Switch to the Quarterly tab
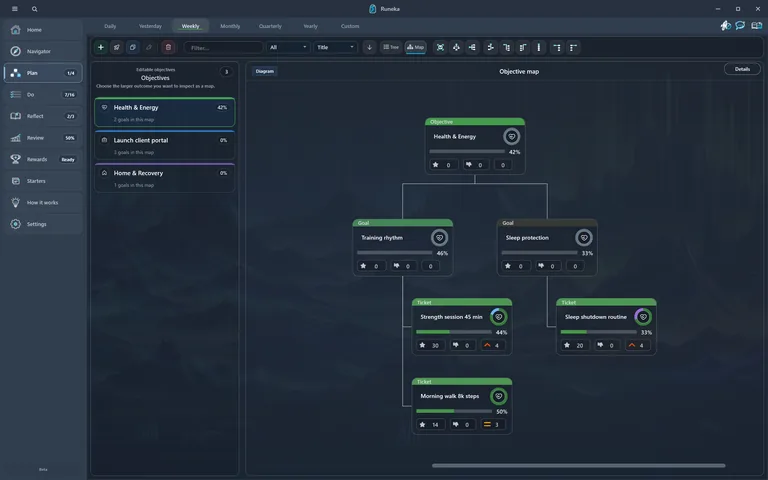Viewport: 768px width, 480px height. tap(270, 26)
